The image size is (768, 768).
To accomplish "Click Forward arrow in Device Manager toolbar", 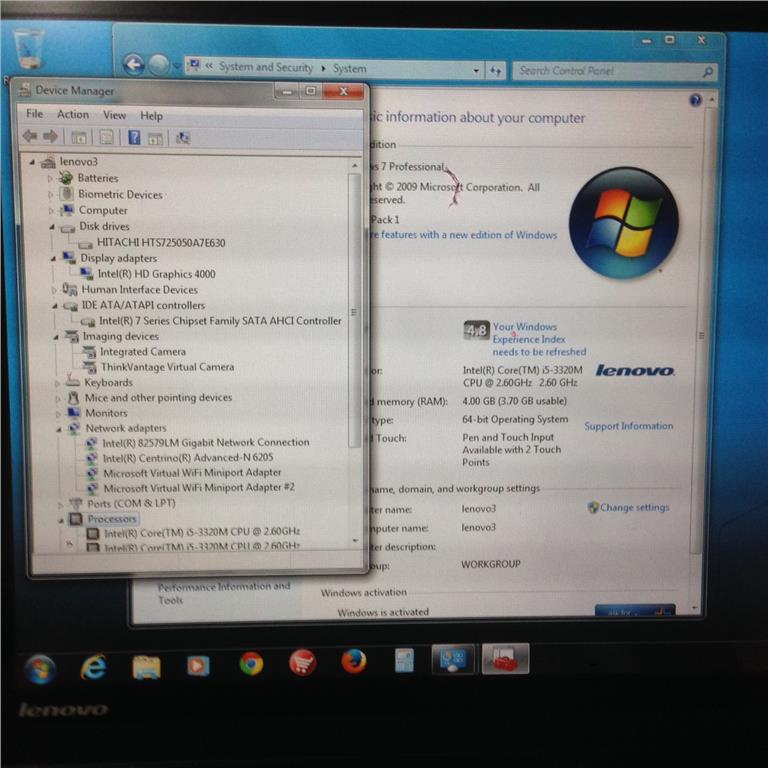I will coord(50,136).
